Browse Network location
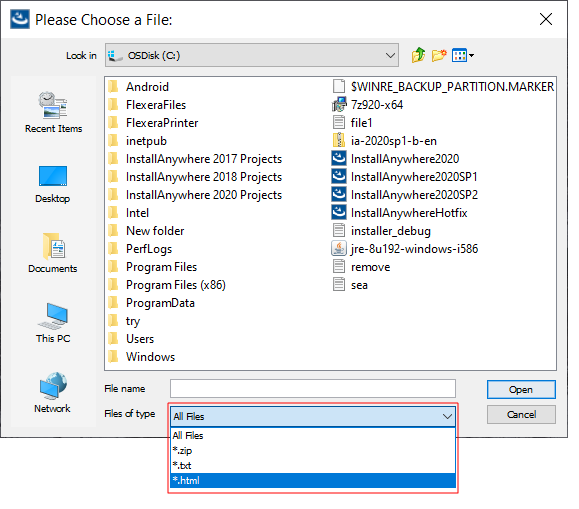This screenshot has width=579, height=509. click(52, 393)
